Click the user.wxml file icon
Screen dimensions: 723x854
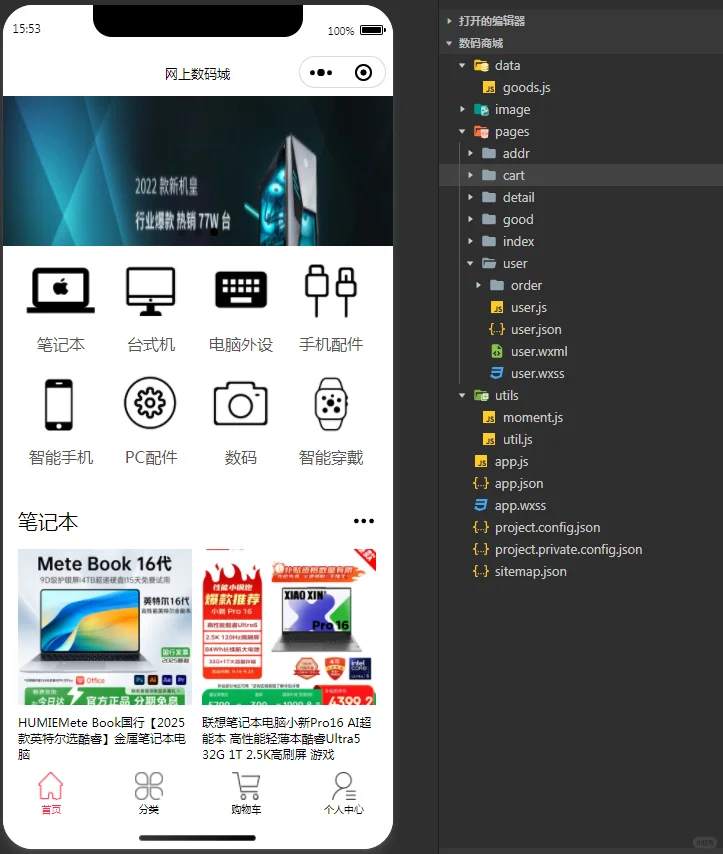(497, 351)
